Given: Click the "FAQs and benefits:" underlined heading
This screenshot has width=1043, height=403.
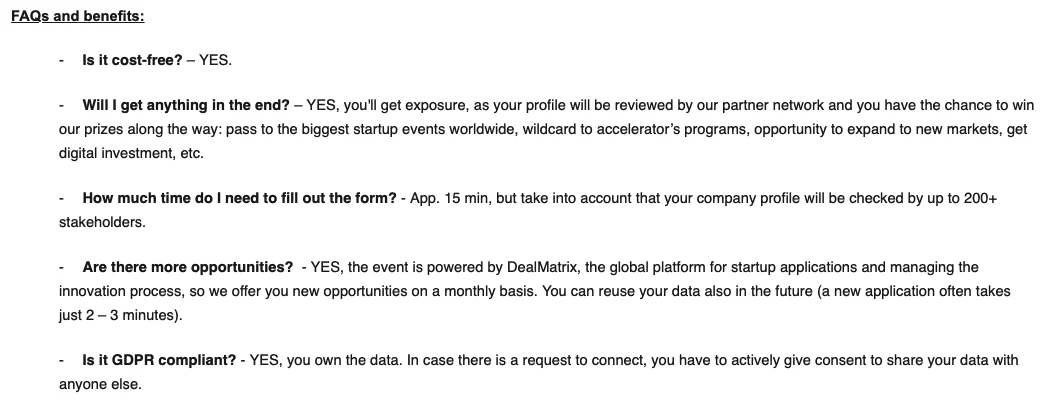Looking at the screenshot, I should click(x=77, y=17).
